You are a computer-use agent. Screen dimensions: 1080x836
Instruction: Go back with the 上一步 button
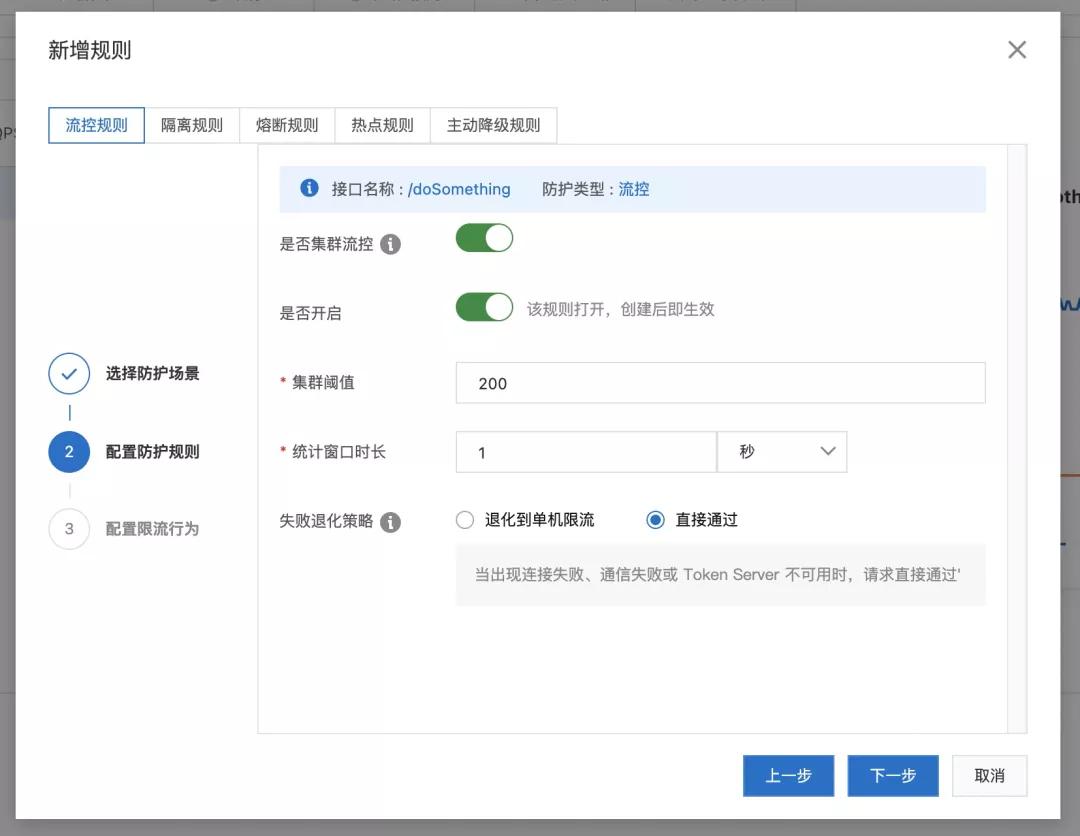click(788, 776)
